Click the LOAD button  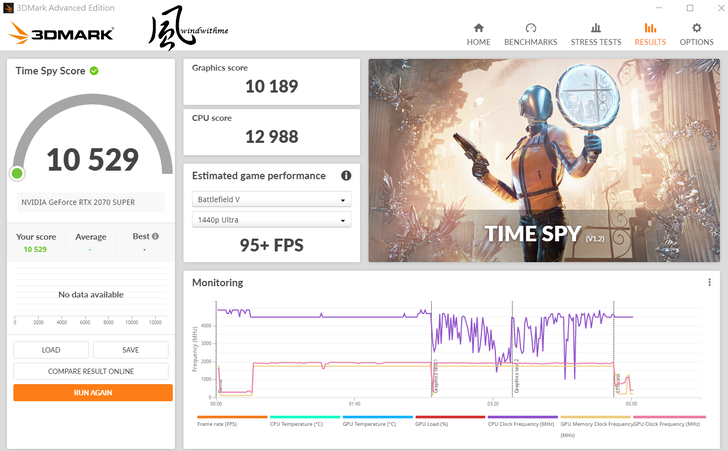(x=51, y=350)
